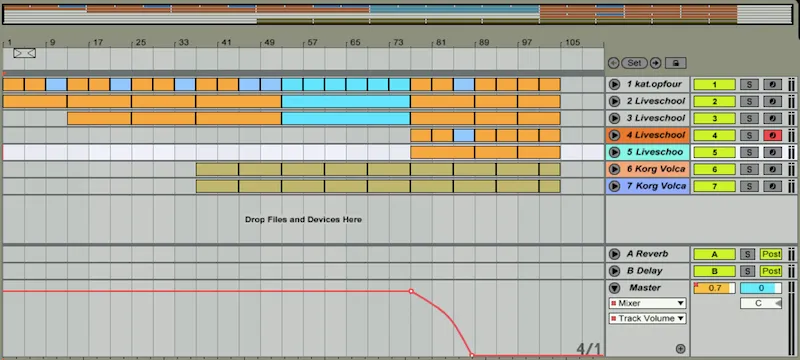The height and width of the screenshot is (360, 800).
Task: Click the next locator arrow beside Set
Action: click(656, 63)
